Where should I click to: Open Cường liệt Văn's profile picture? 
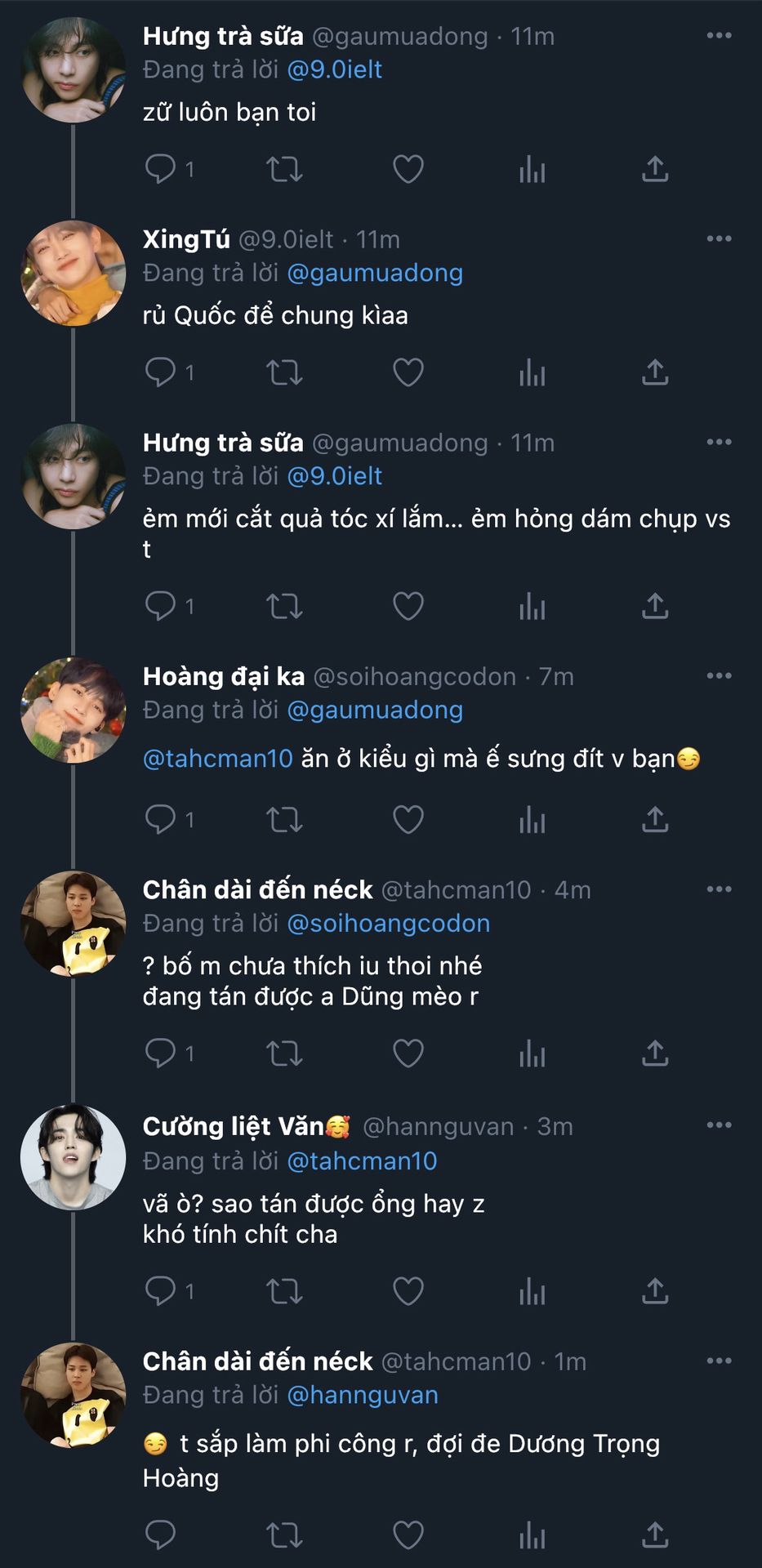(74, 1157)
